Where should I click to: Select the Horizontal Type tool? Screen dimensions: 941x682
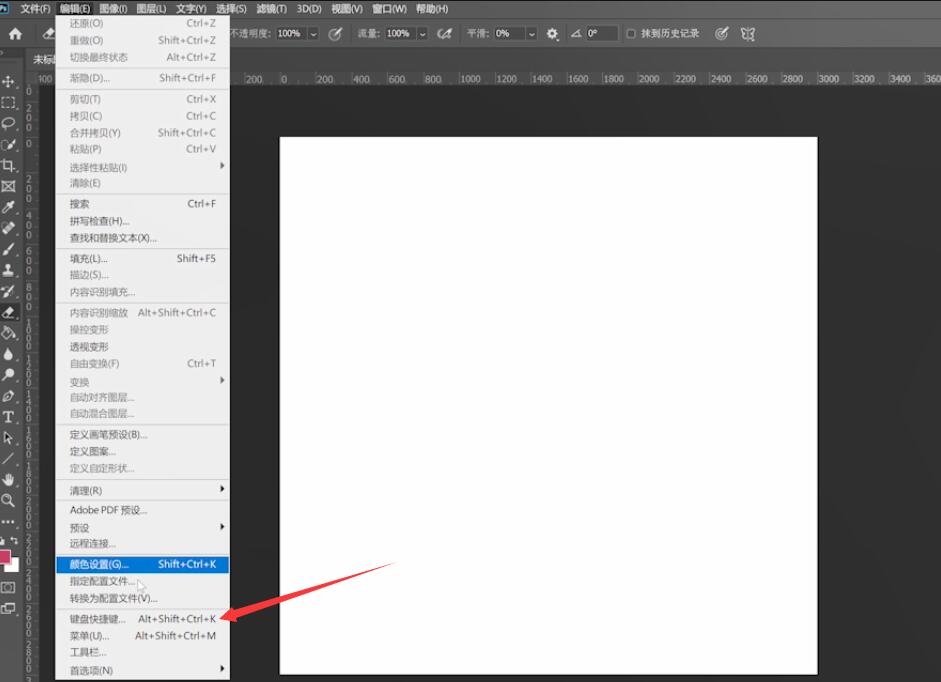tap(8, 417)
